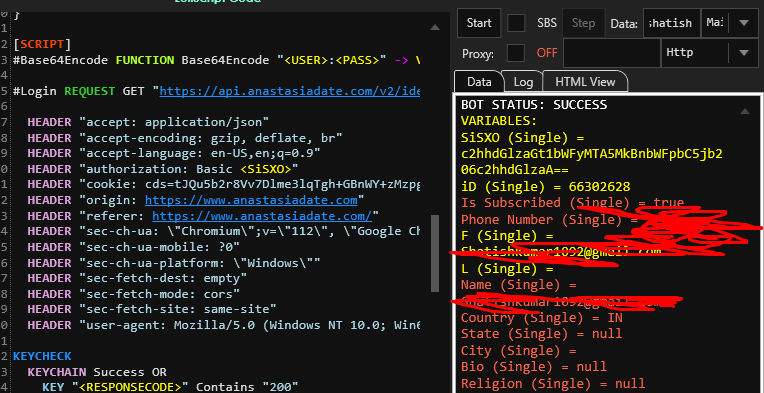Viewport: 764px width, 393px height.
Task: Click the "BOT STATUS: SUCCESS" text
Action: click(x=534, y=105)
